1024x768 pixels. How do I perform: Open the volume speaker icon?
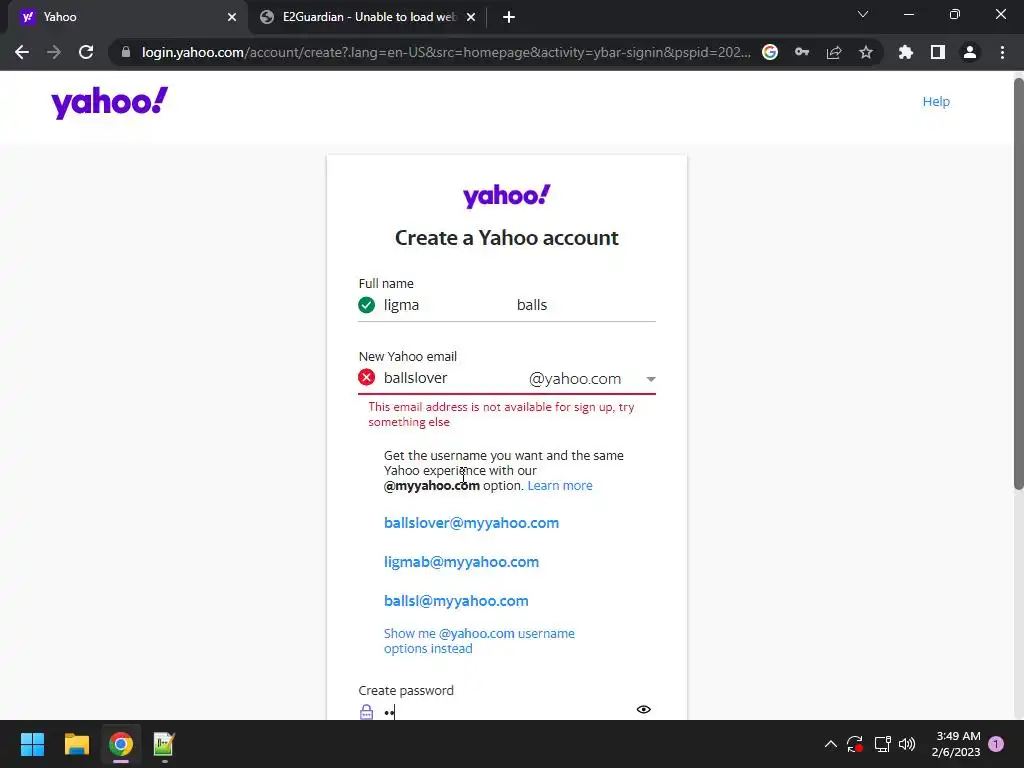pyautogui.click(x=907, y=744)
